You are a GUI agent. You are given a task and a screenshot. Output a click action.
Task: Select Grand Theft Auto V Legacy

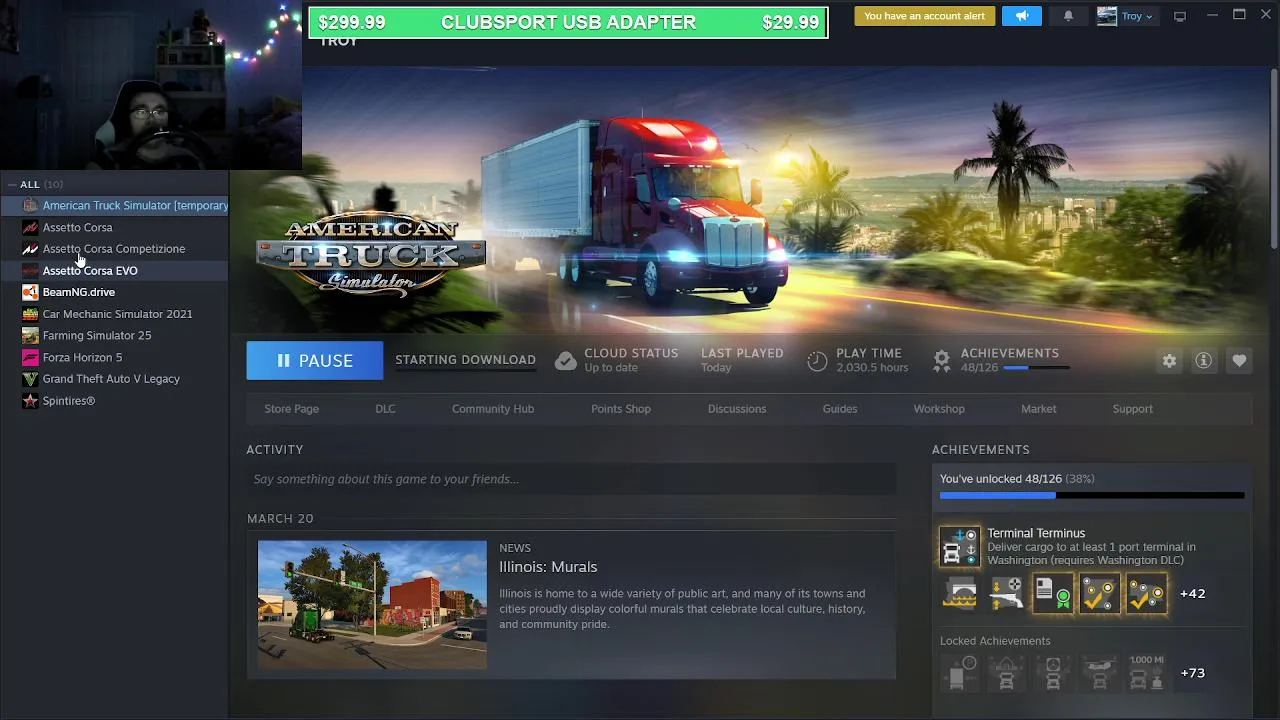click(x=115, y=379)
